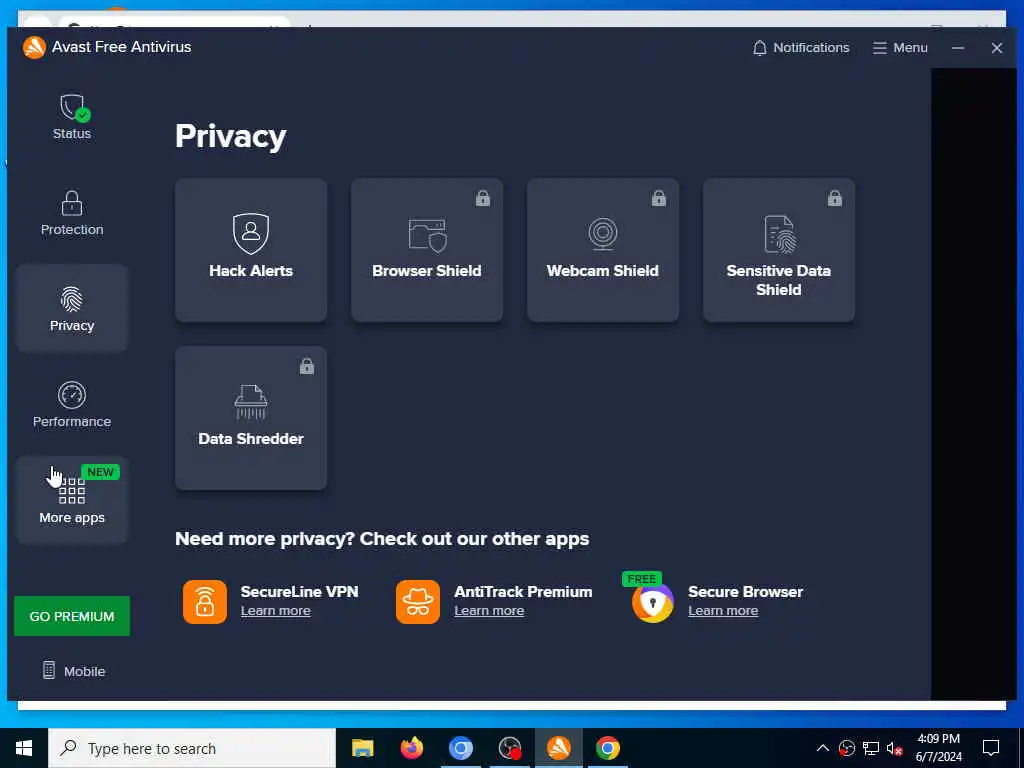
Task: Open the Menu hamburger button
Action: point(900,48)
